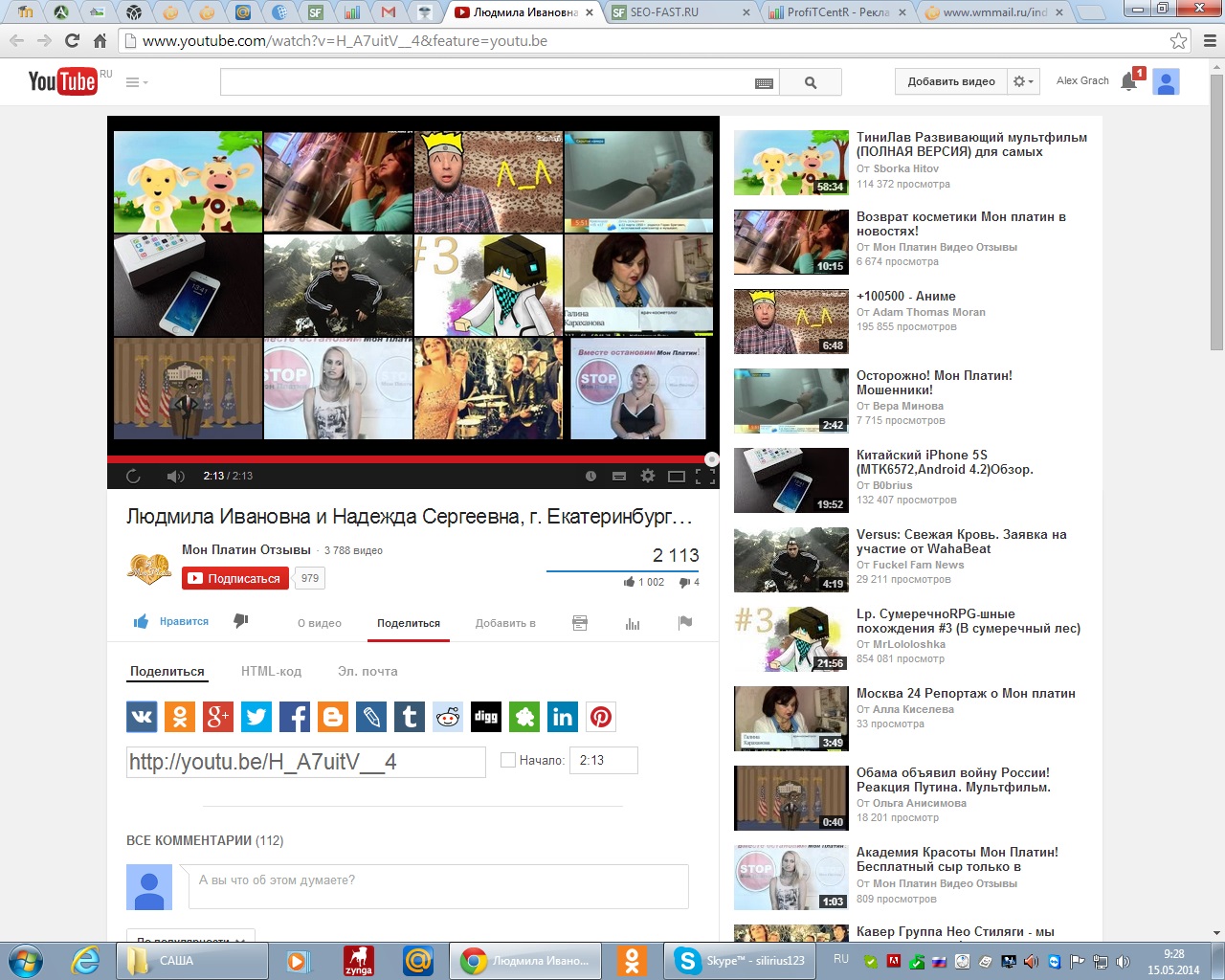The height and width of the screenshot is (980, 1225).
Task: Like the video with Нравится
Action: tap(171, 622)
